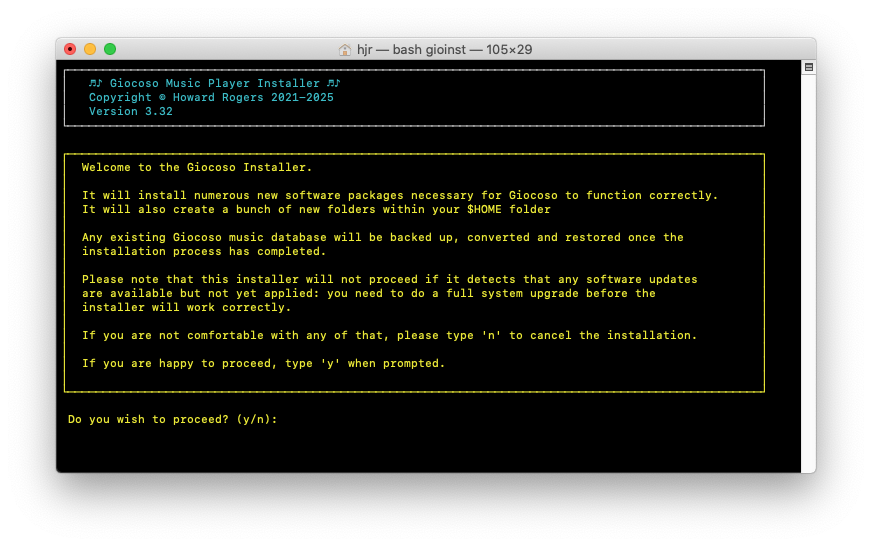This screenshot has width=872, height=547.
Task: Click the line about typing 'n' to cancel
Action: (389, 335)
